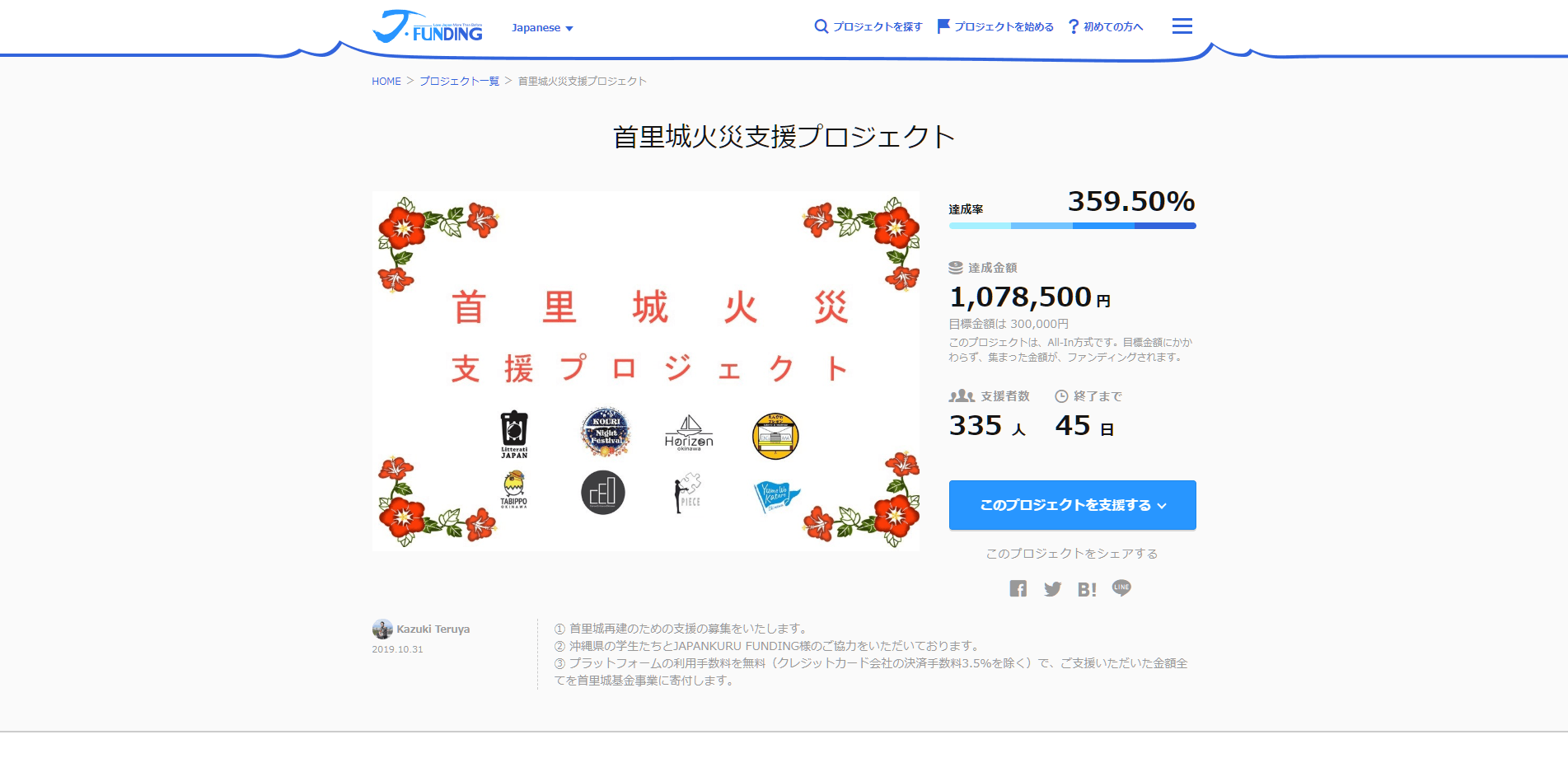Open プロジェクトを探す menu item
This screenshot has height=758, width=1568.
(877, 27)
